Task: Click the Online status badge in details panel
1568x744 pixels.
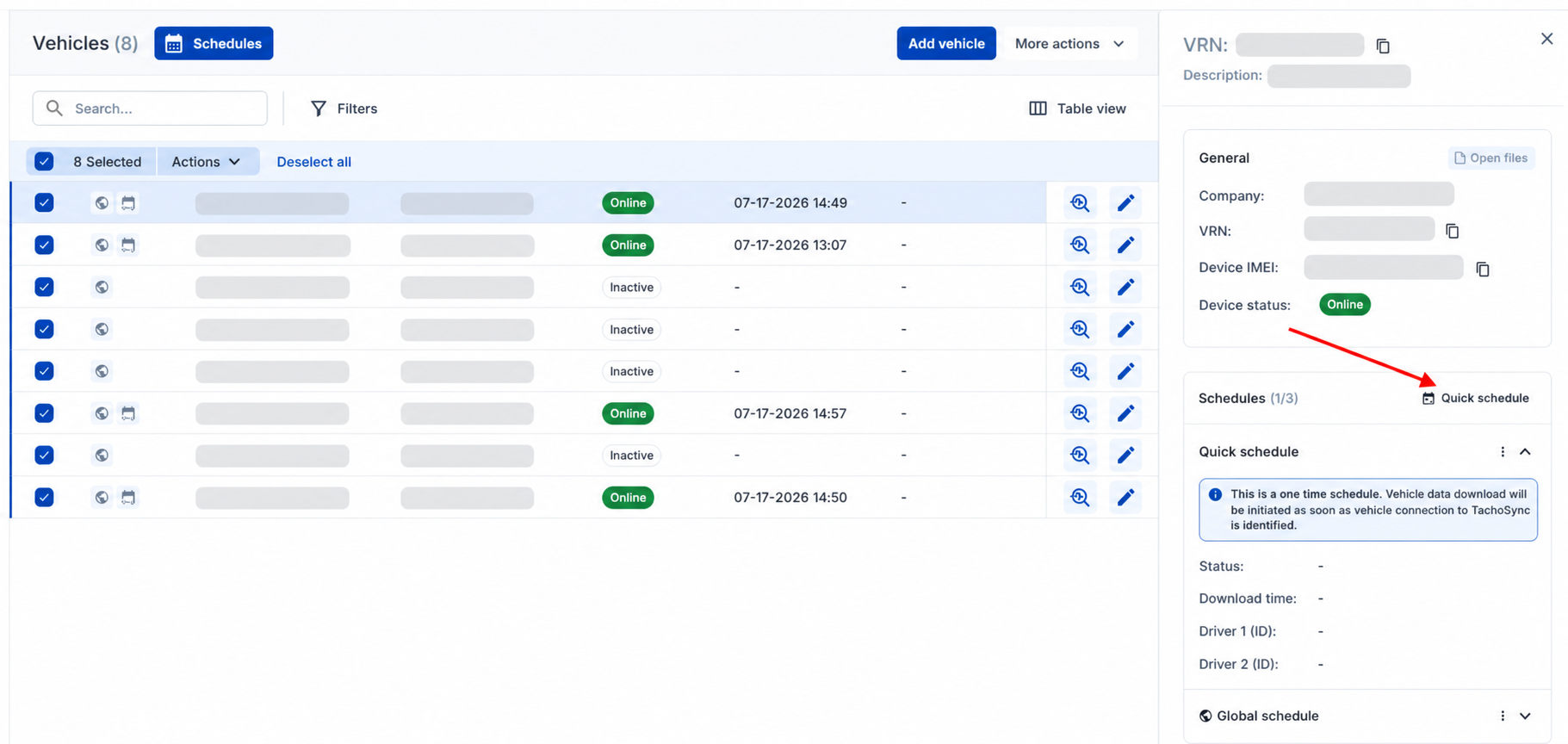Action: 1344,305
